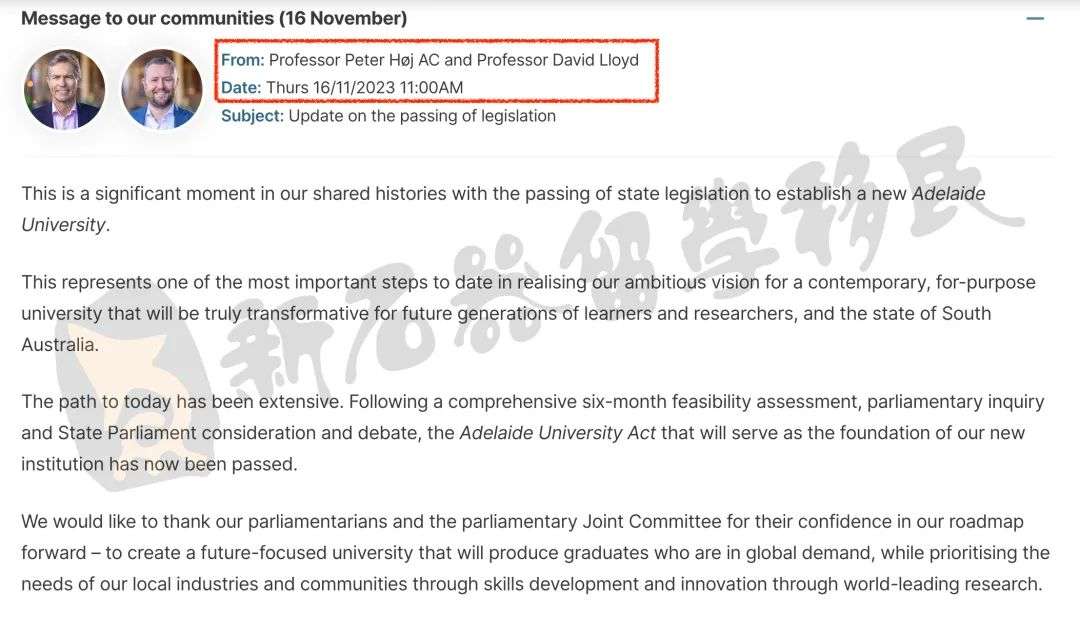Click the From: label
Viewport: 1080px width, 618px height.
coord(242,60)
